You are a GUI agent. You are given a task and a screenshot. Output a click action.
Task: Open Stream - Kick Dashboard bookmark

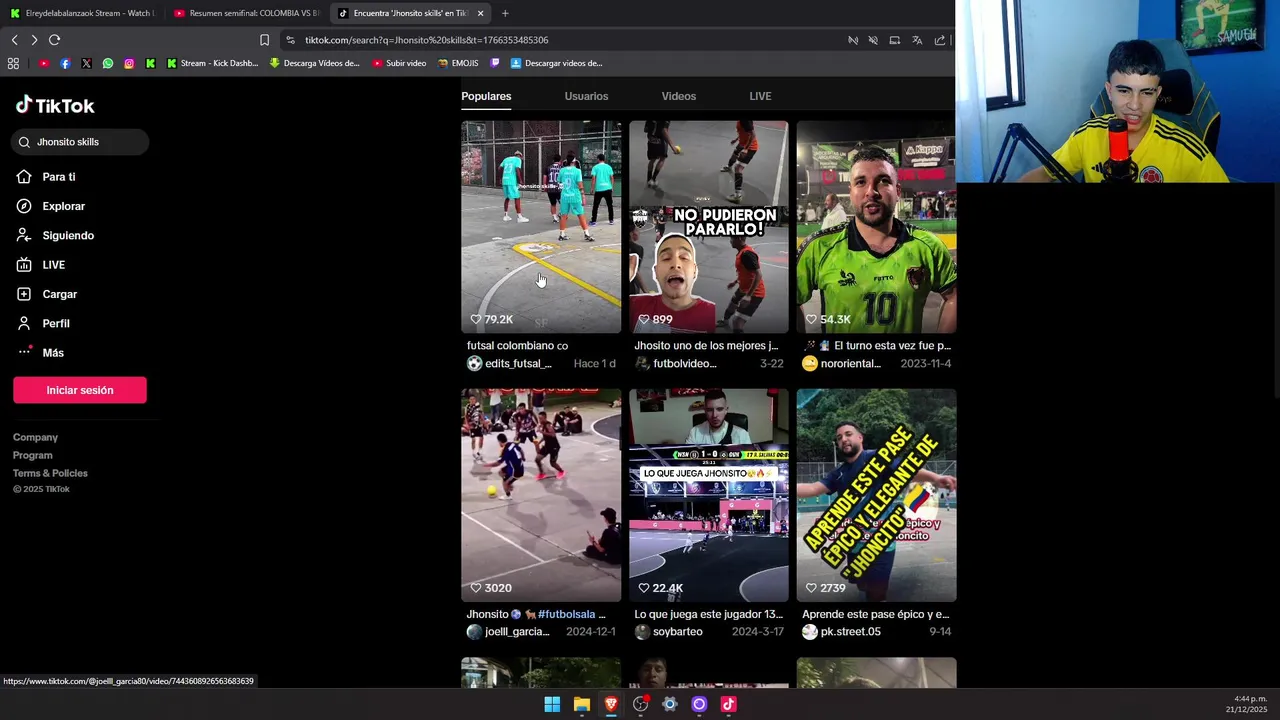coord(212,63)
